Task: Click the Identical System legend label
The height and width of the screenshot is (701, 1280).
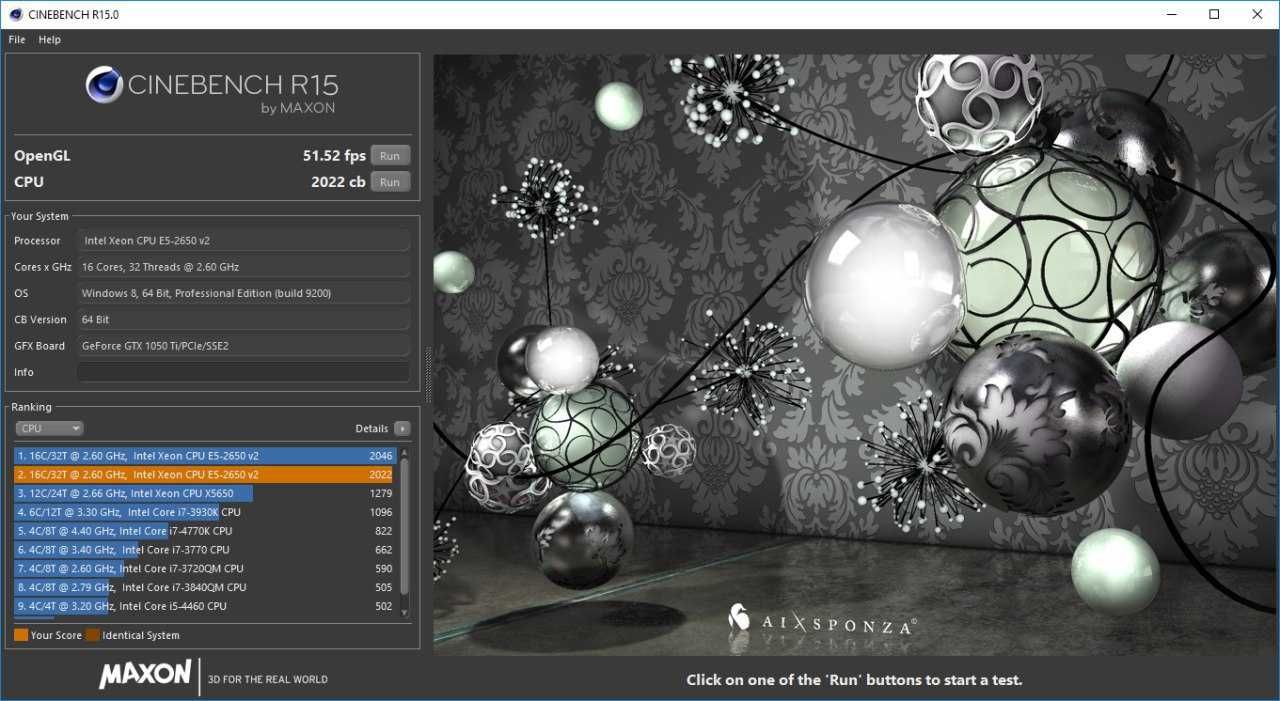Action: 141,635
